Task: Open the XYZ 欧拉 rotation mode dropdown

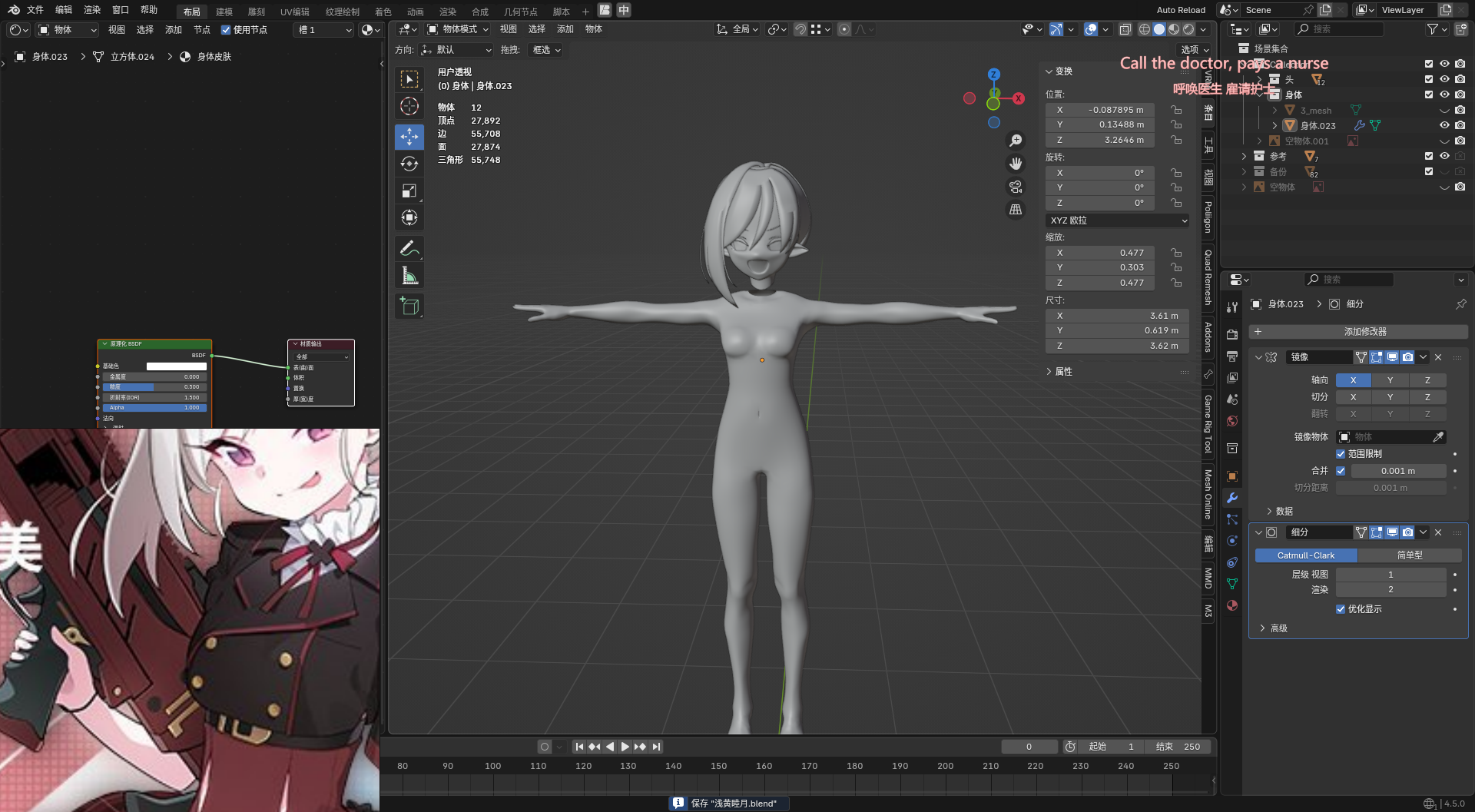Action: point(1118,220)
